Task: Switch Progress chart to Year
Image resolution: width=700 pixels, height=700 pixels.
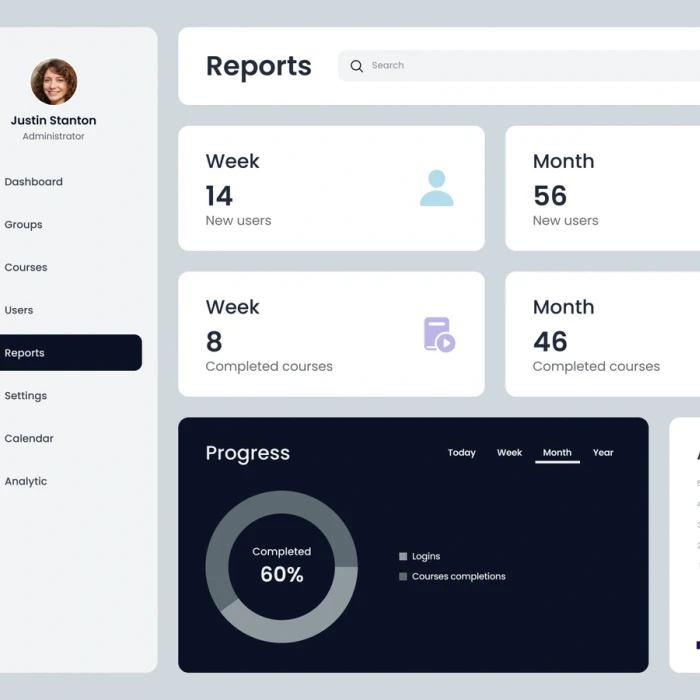Action: pos(603,453)
